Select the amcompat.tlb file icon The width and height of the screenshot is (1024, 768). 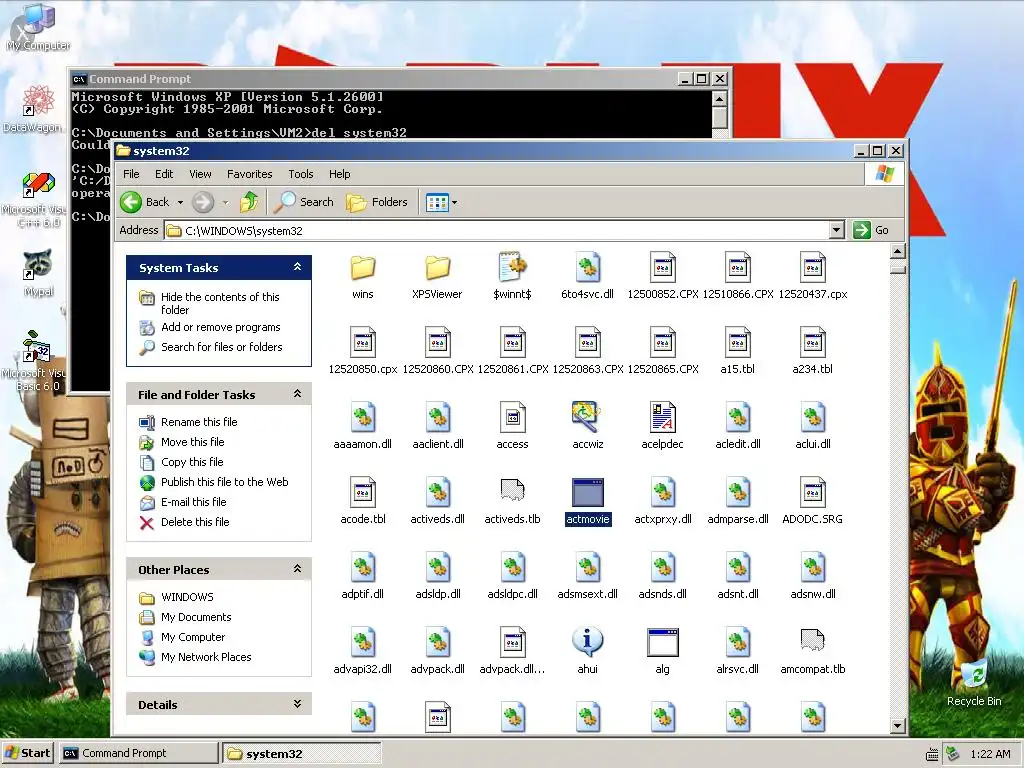point(813,641)
